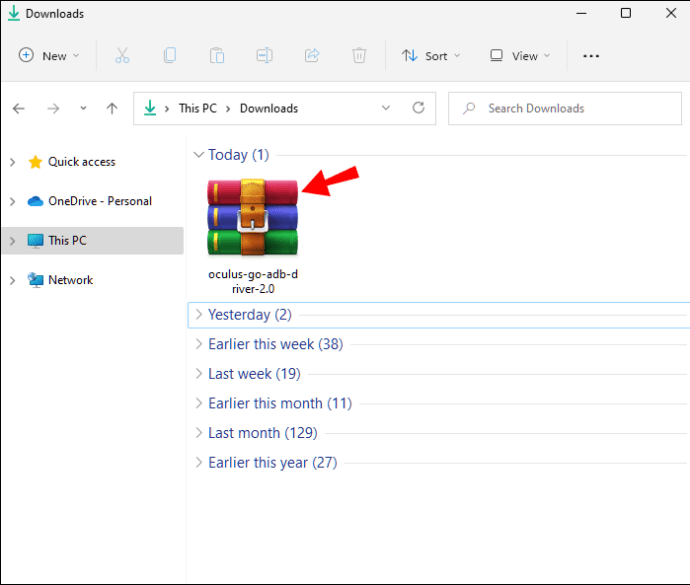Click the Share icon in toolbar

point(312,55)
